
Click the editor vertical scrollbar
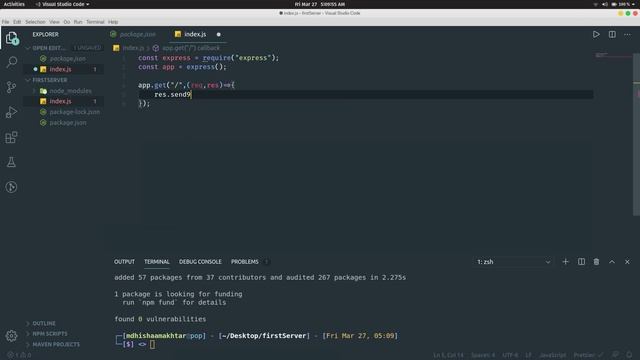[x=637, y=135]
